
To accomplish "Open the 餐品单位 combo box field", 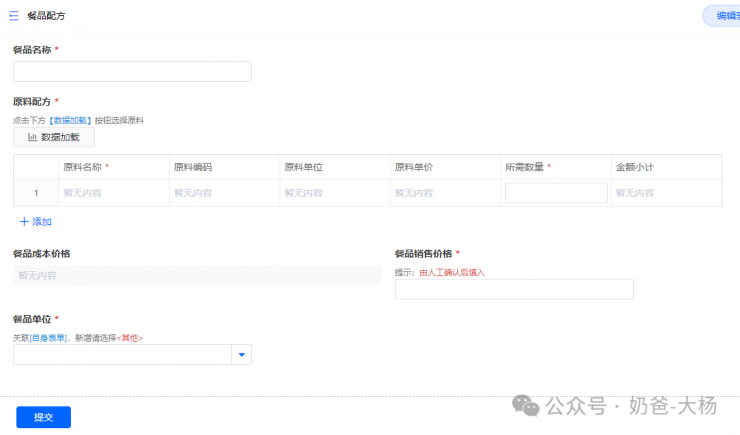I will click(x=122, y=355).
